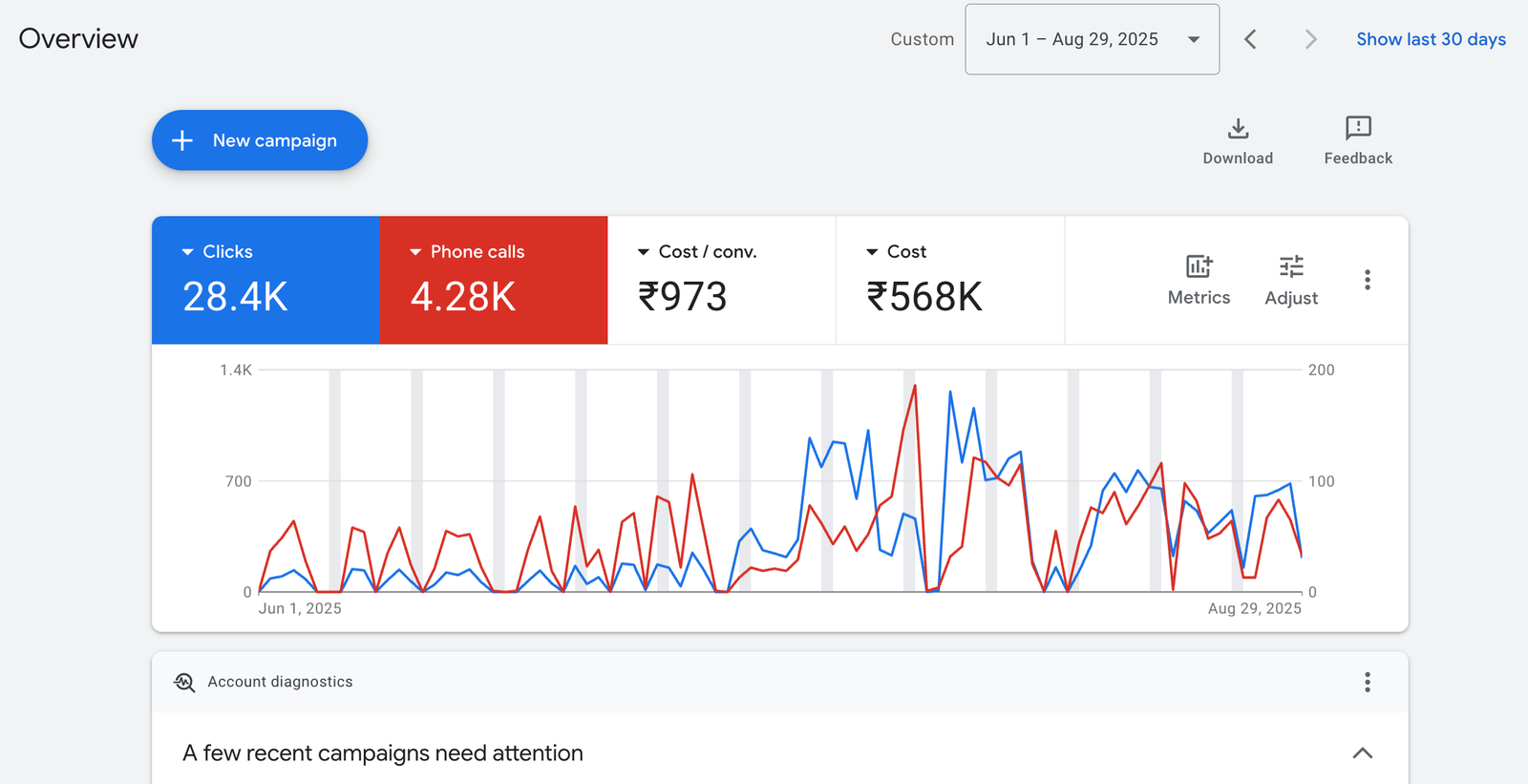Select the red Phone calls scorecard

[x=493, y=280]
